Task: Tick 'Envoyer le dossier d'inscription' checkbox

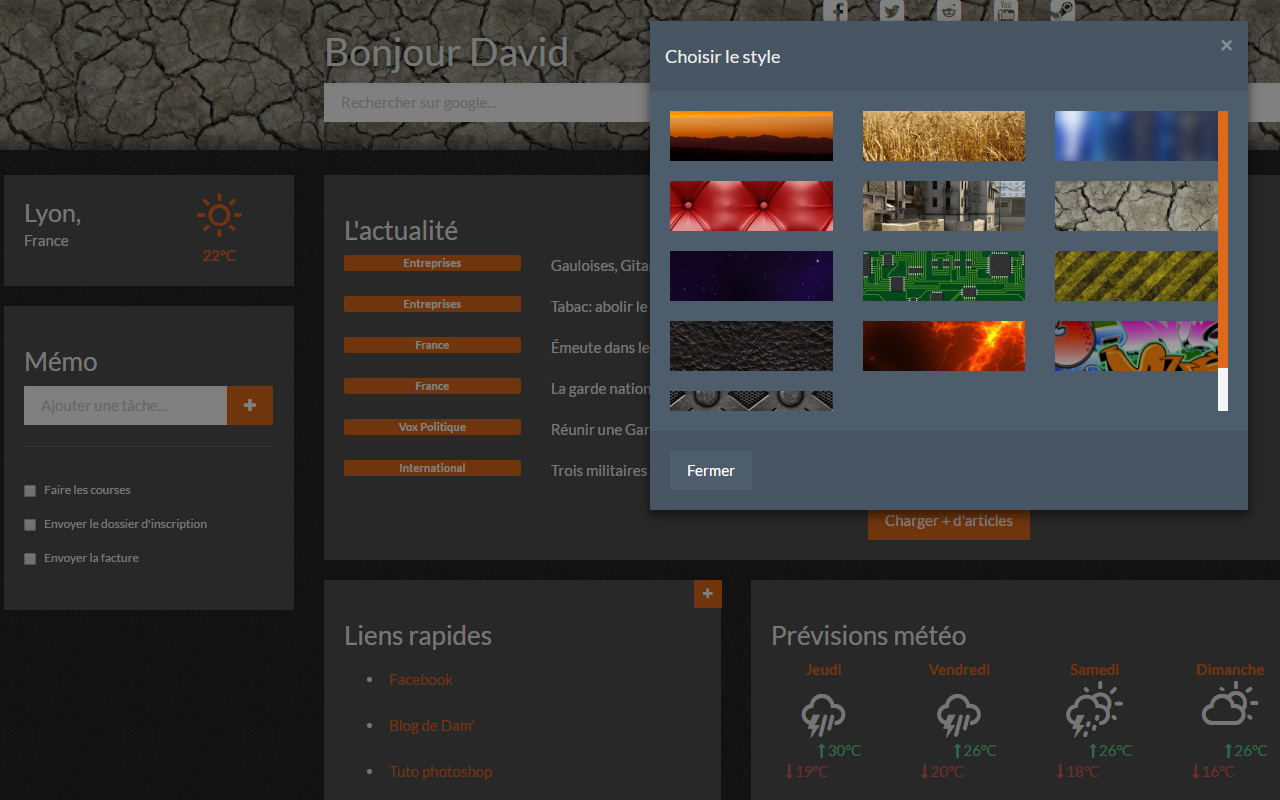Action: (x=30, y=525)
